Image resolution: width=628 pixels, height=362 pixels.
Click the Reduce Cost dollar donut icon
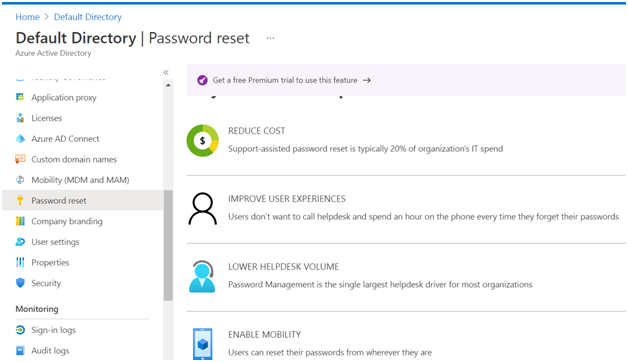coord(203,141)
